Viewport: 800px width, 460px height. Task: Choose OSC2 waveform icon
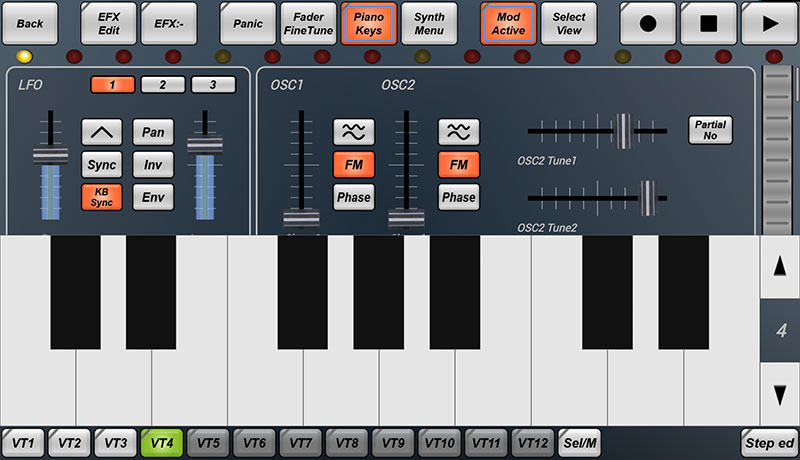[458, 133]
